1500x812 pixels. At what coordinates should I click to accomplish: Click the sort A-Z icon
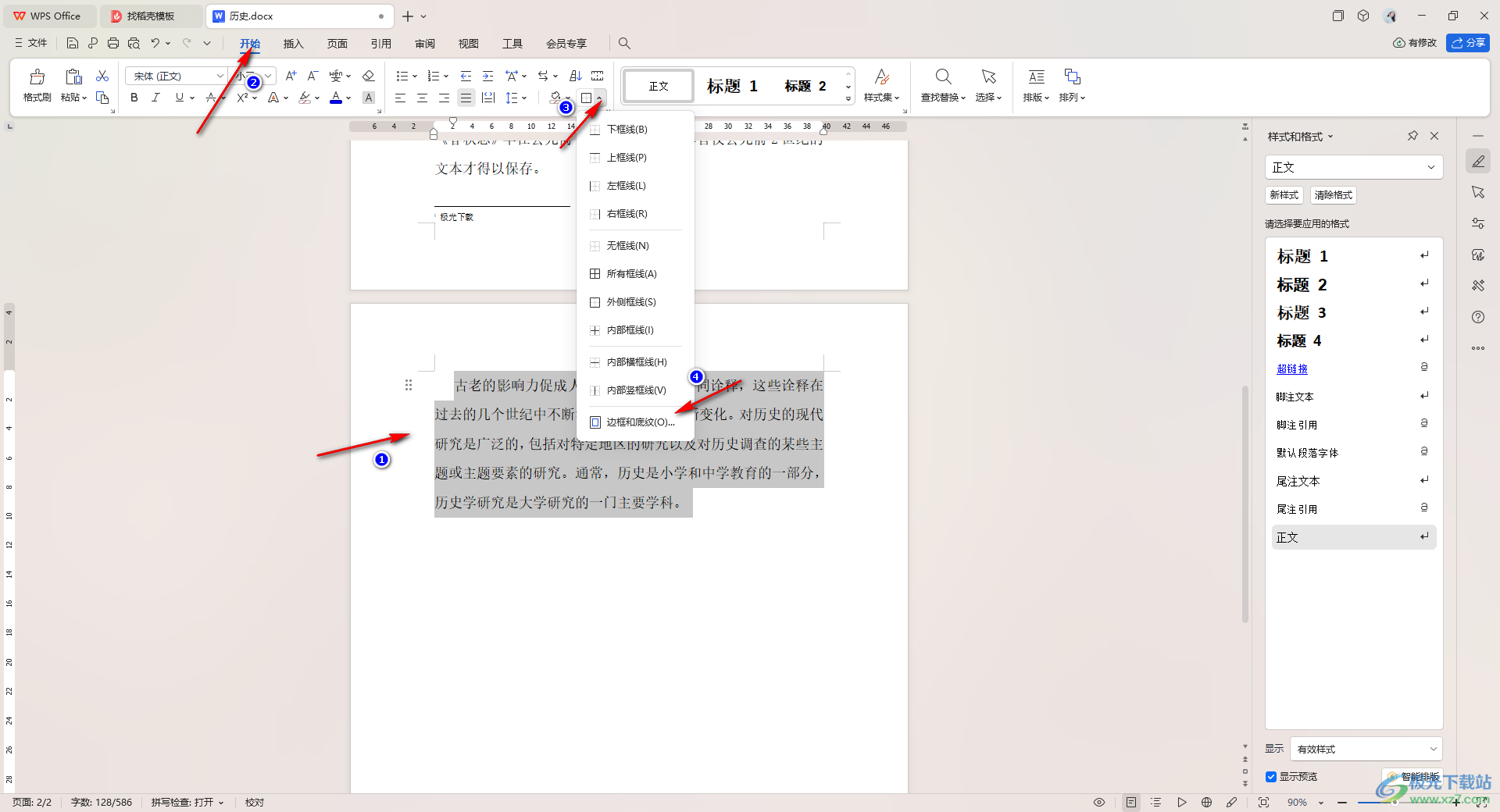(x=576, y=76)
